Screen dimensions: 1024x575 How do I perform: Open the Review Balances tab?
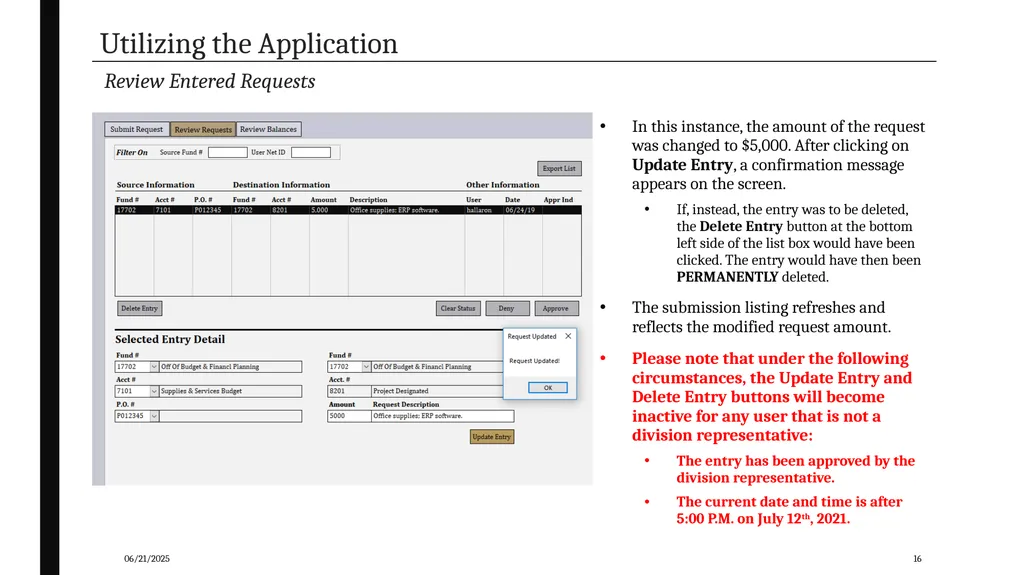coord(268,129)
